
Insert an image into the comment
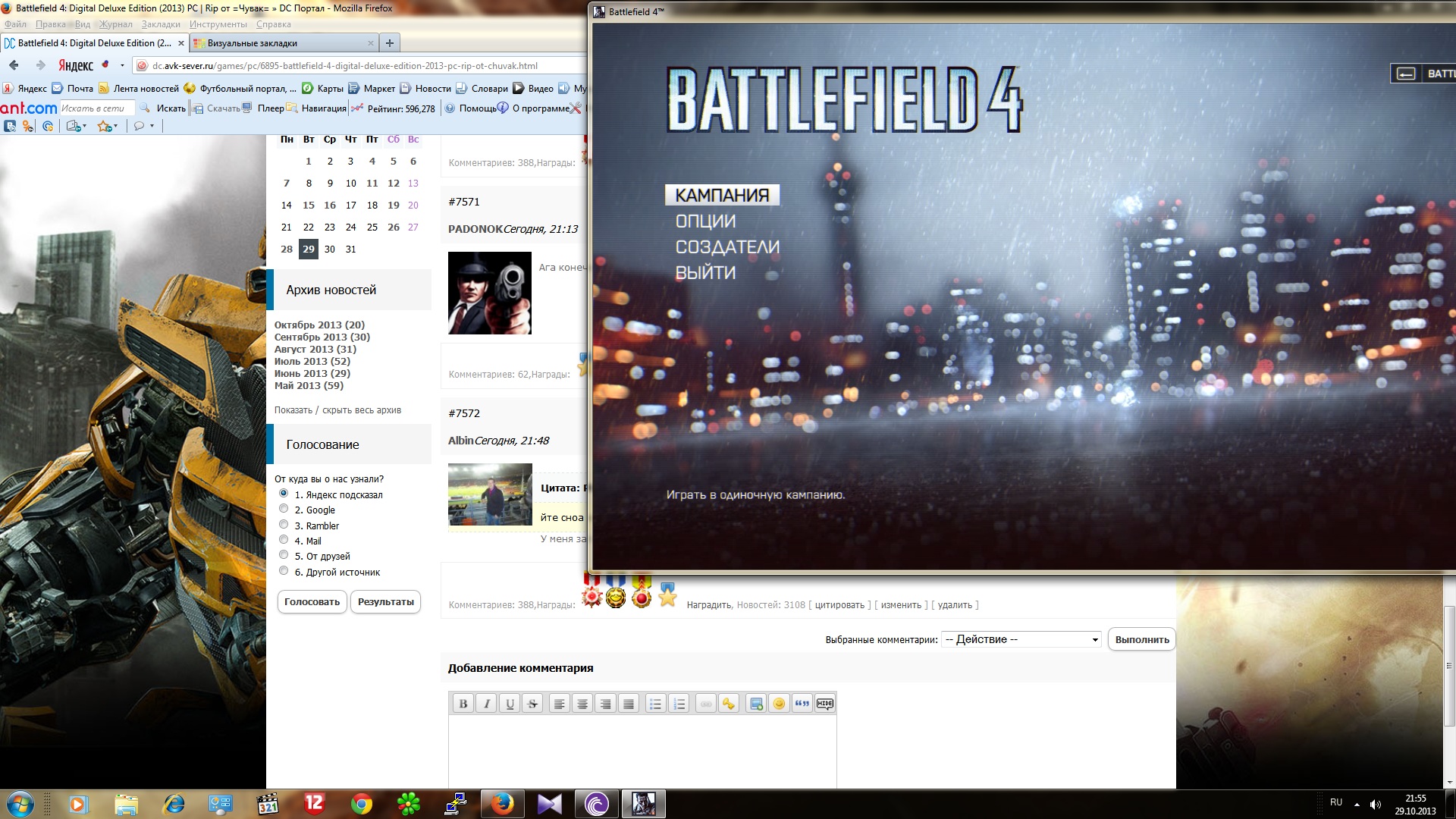[756, 704]
